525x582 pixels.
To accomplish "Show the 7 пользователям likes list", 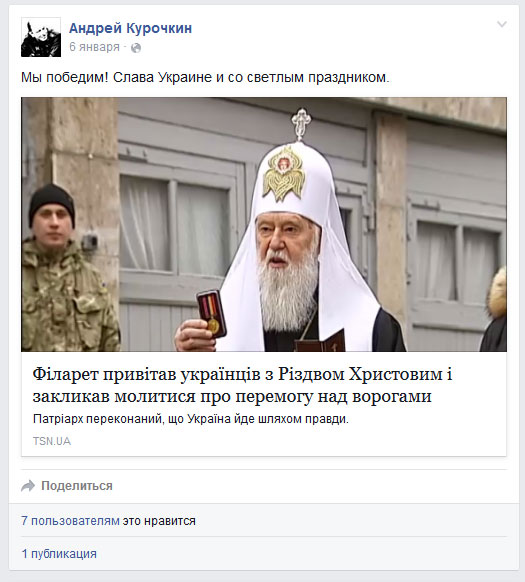I will click(x=70, y=521).
